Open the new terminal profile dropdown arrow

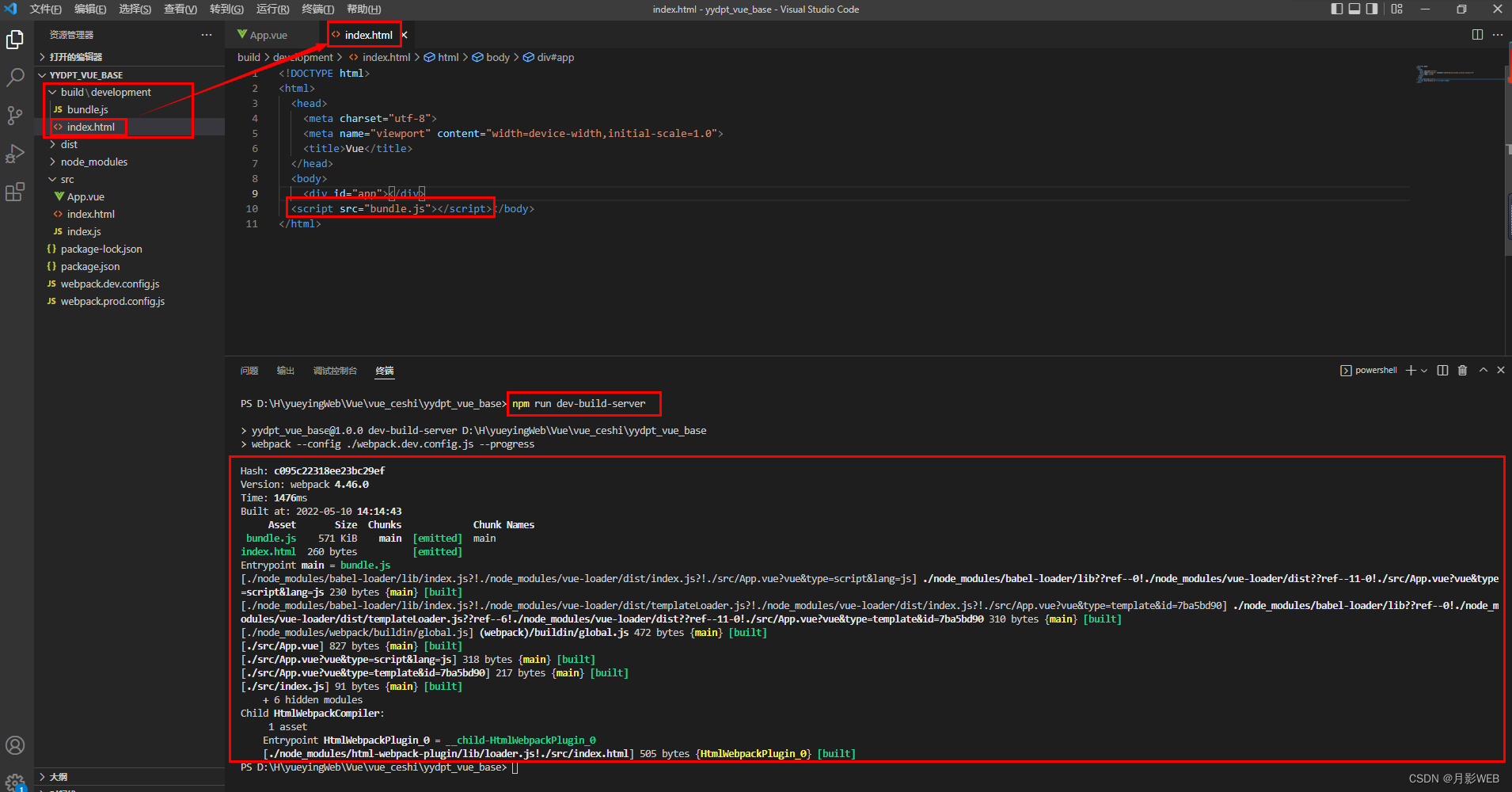(x=1424, y=370)
